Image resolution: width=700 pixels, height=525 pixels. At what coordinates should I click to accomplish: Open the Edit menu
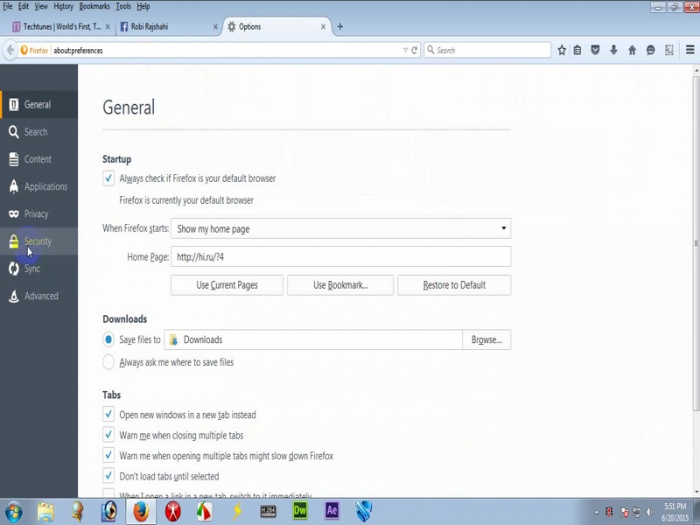coord(23,6)
